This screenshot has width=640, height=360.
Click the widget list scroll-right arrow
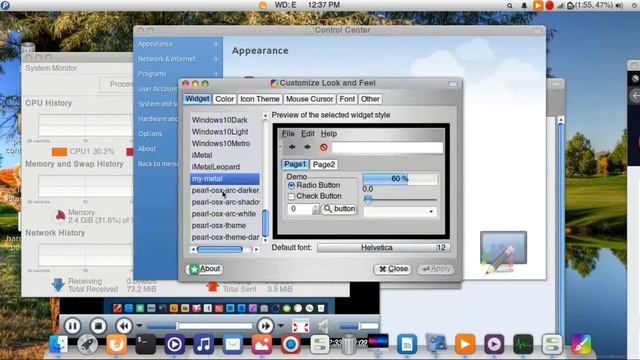256,249
